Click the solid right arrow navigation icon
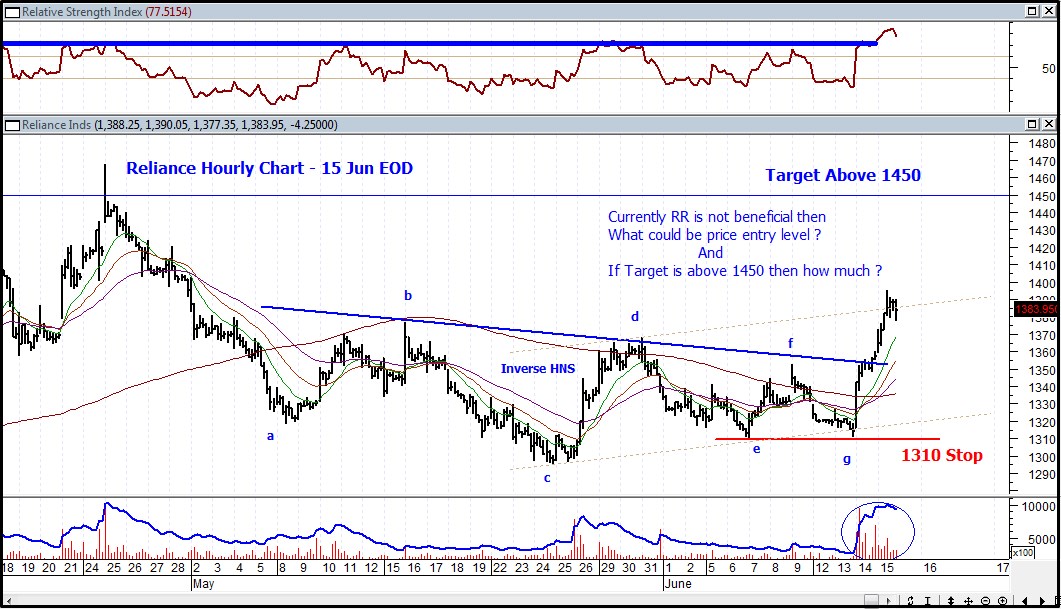Screen dimensions: 1061x609 point(1043,601)
